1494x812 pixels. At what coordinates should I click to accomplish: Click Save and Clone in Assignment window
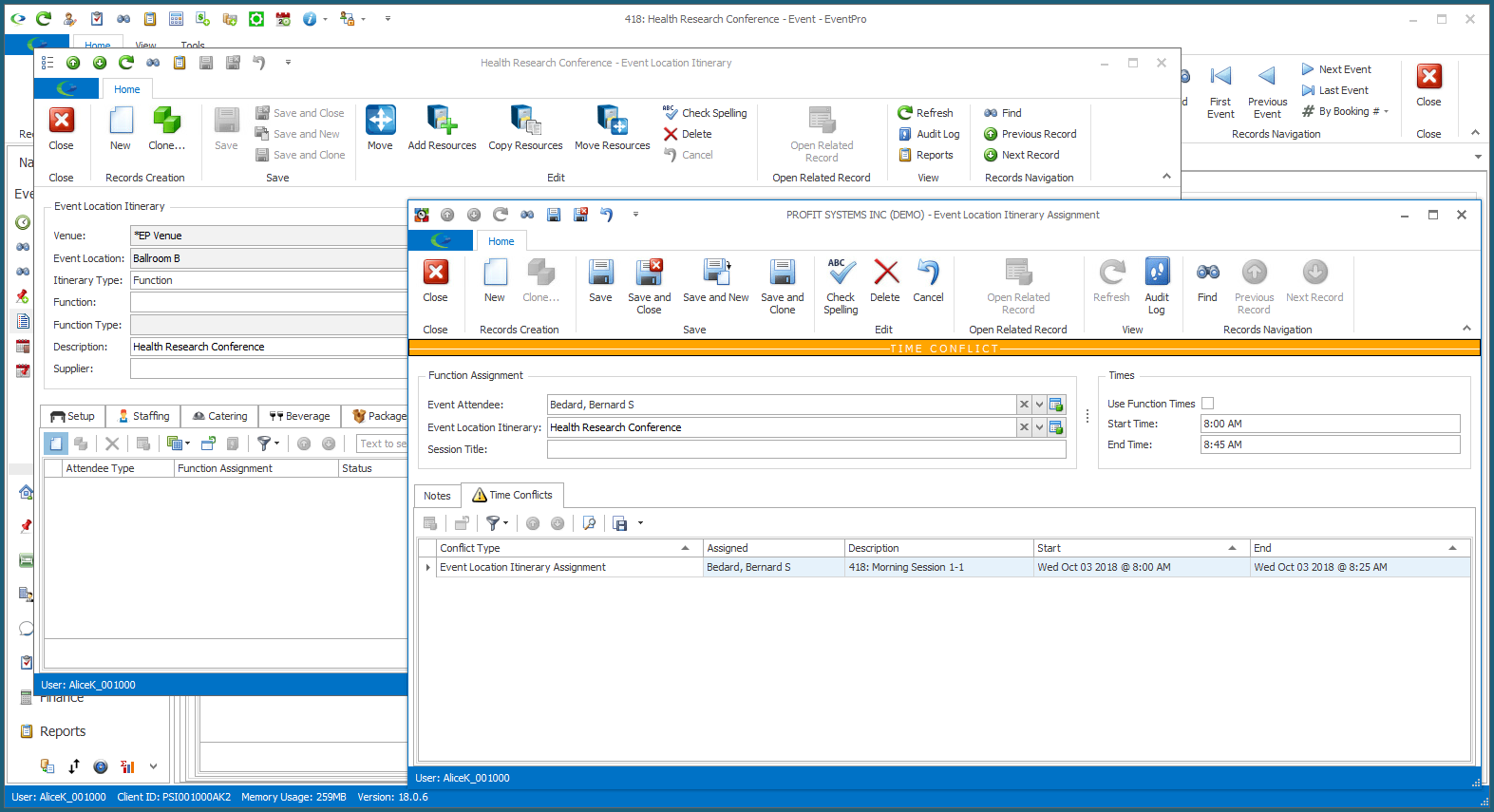click(x=783, y=285)
